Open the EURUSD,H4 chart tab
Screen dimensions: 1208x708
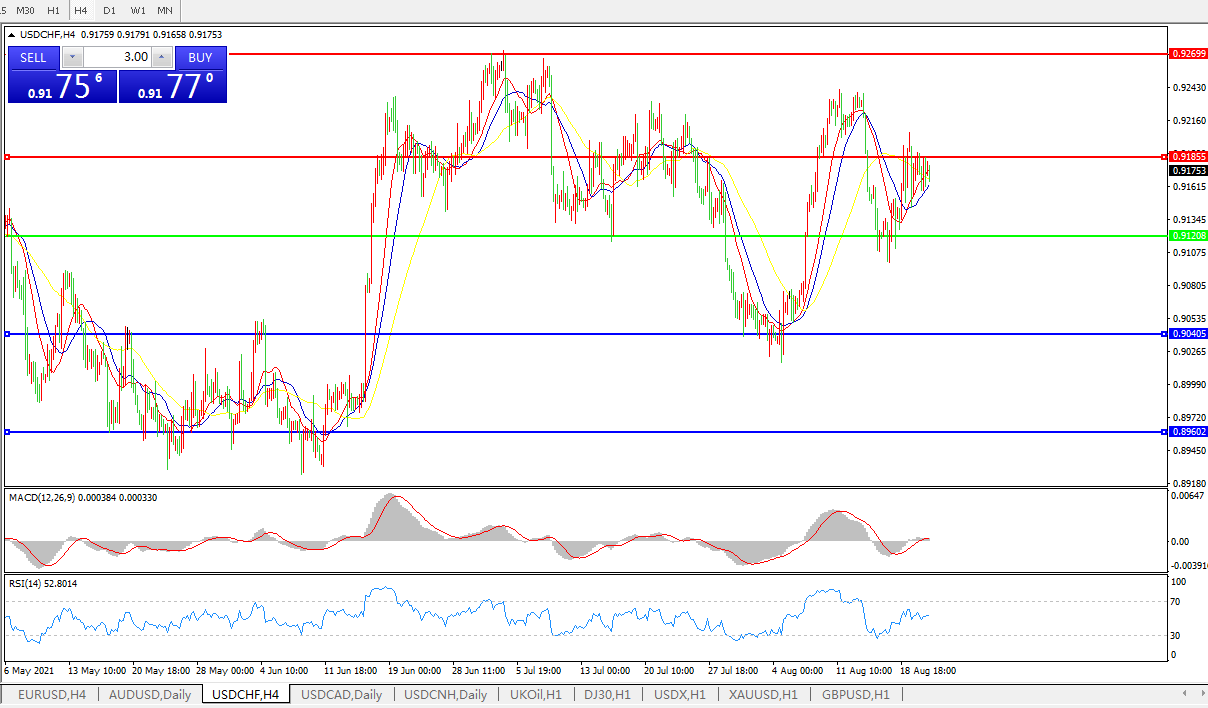[x=52, y=694]
